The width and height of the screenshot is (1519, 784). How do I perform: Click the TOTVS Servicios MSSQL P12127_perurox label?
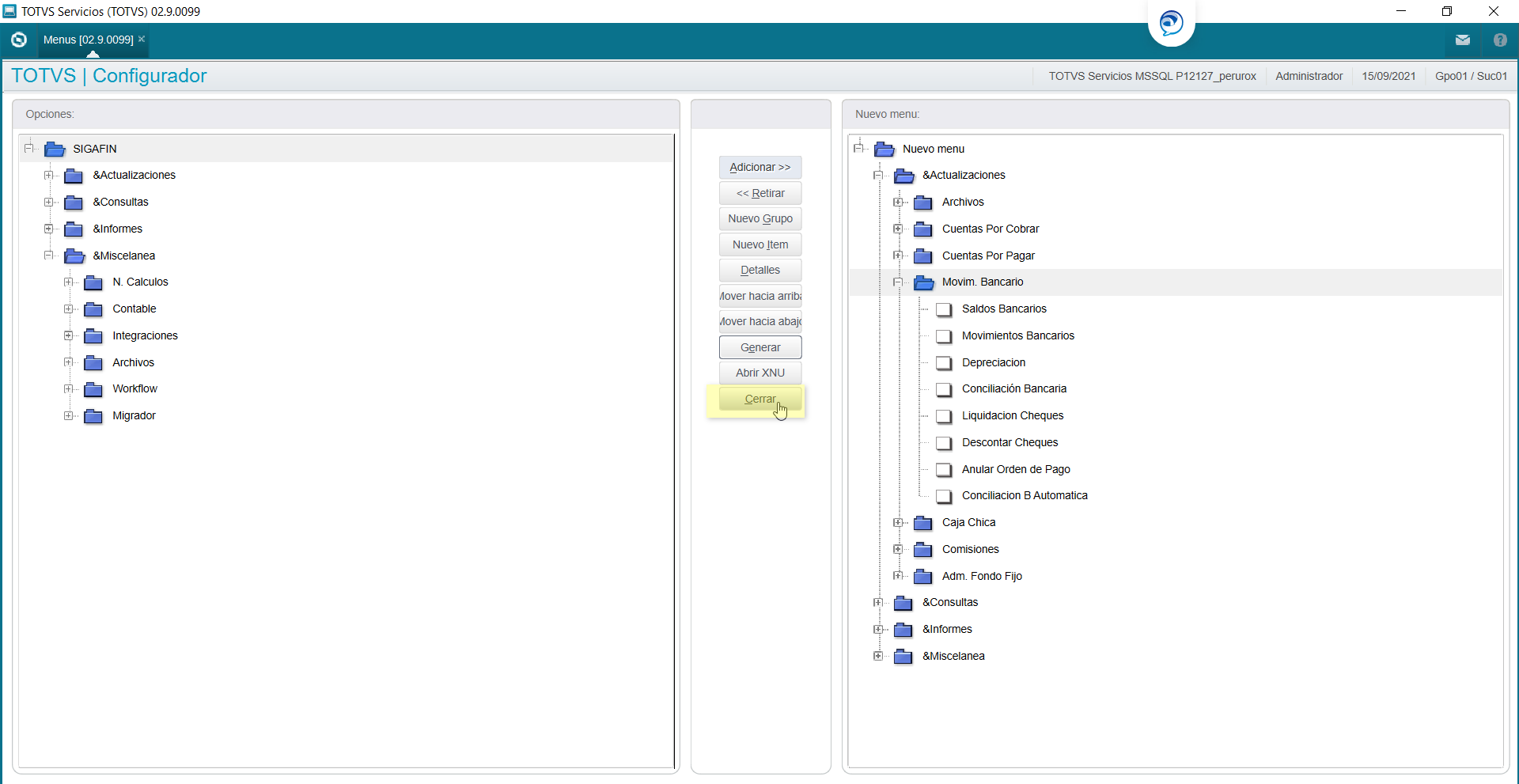(1152, 76)
